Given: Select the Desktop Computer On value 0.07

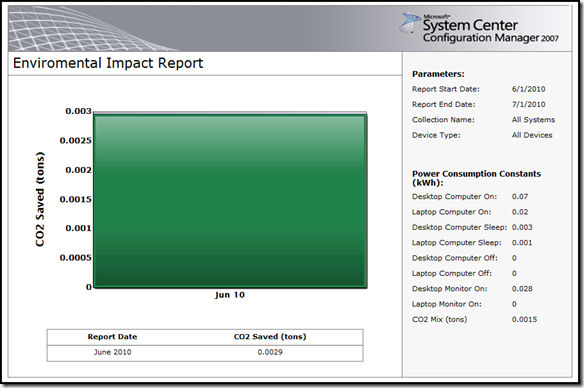Looking at the screenshot, I should 520,197.
